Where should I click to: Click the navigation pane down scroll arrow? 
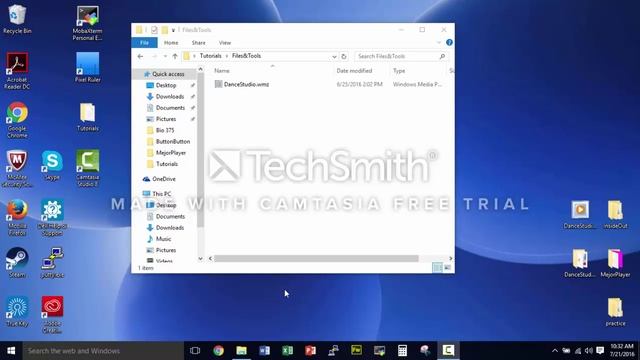coord(200,258)
